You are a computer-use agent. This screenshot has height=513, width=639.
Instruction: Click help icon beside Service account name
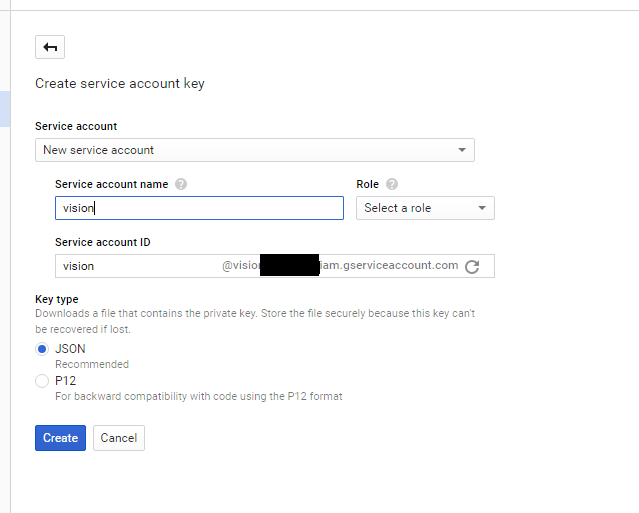pos(180,184)
